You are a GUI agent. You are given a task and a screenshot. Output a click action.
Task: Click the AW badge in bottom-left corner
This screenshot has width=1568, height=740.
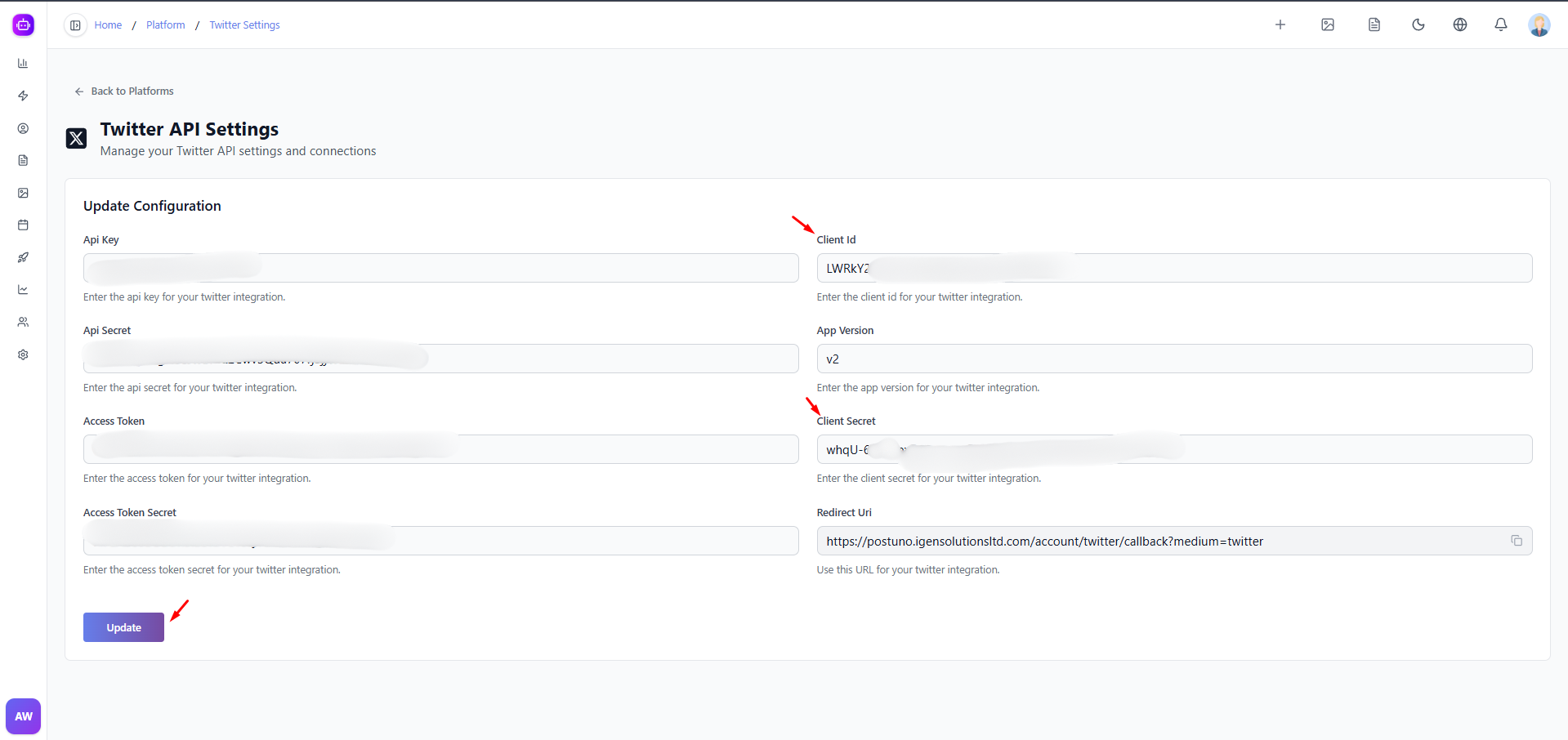coord(24,716)
